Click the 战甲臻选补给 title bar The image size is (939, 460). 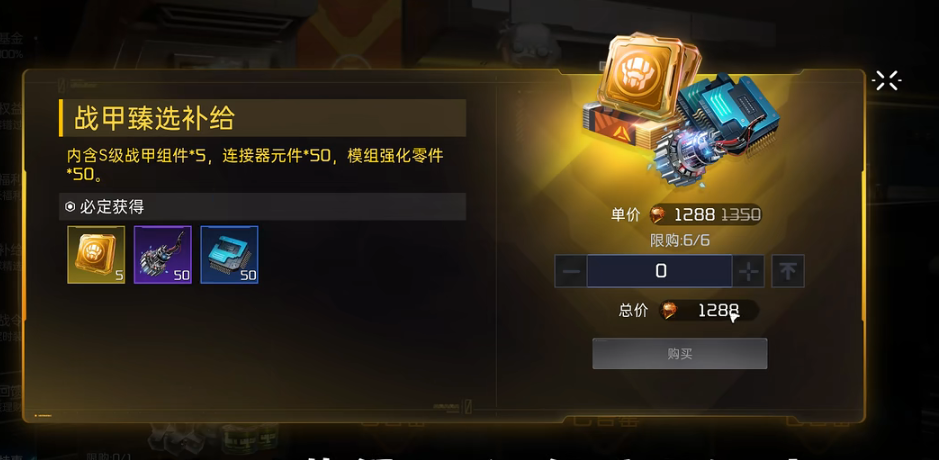(x=262, y=118)
